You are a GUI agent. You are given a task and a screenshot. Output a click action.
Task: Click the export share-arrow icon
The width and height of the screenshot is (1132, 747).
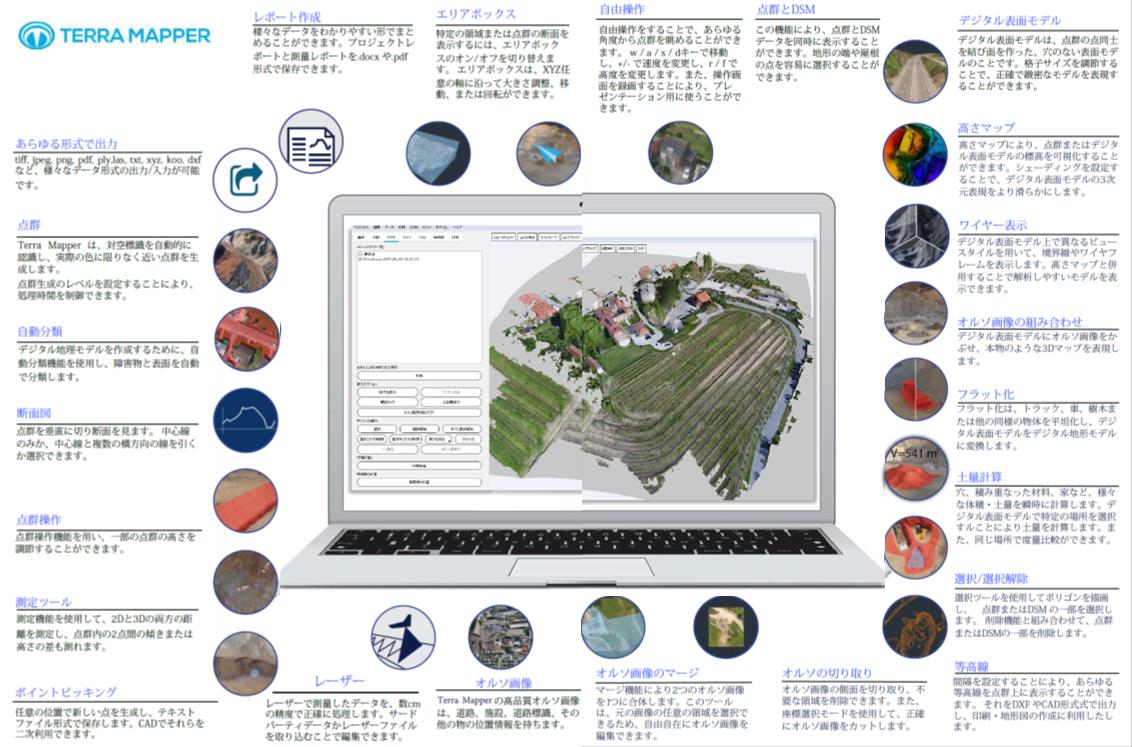pyautogui.click(x=245, y=180)
